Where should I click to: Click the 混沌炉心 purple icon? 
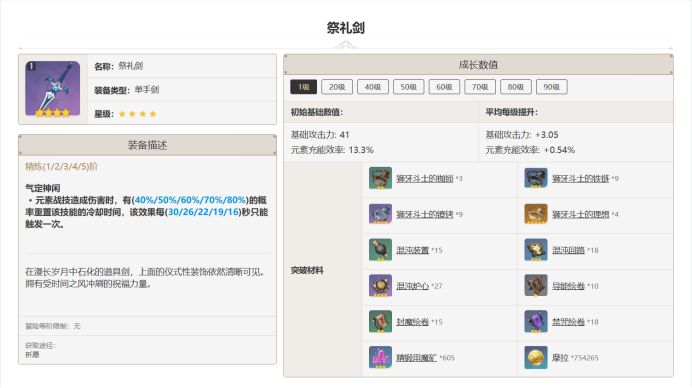click(380, 286)
